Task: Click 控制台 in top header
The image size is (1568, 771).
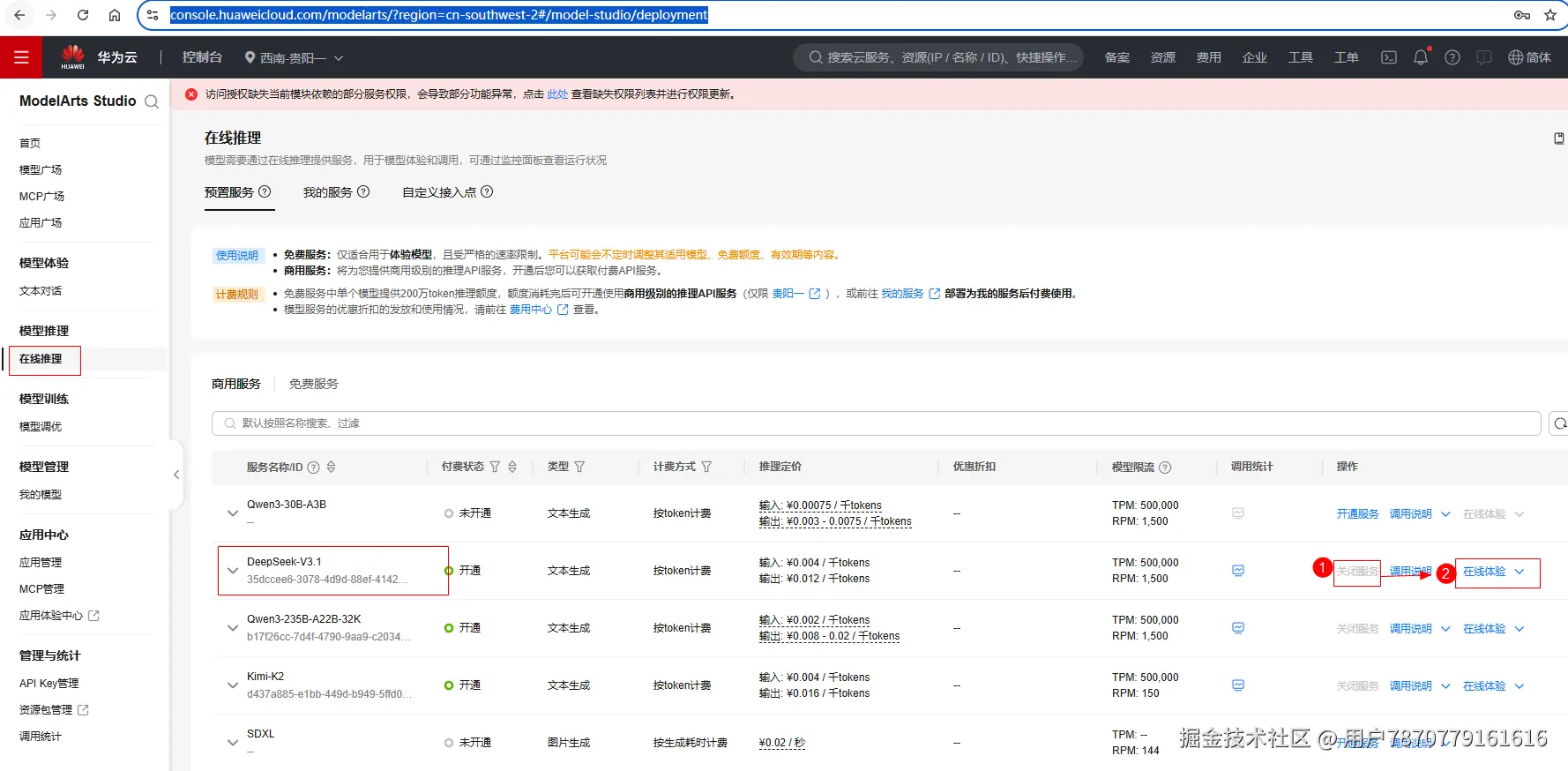Action: (x=202, y=57)
